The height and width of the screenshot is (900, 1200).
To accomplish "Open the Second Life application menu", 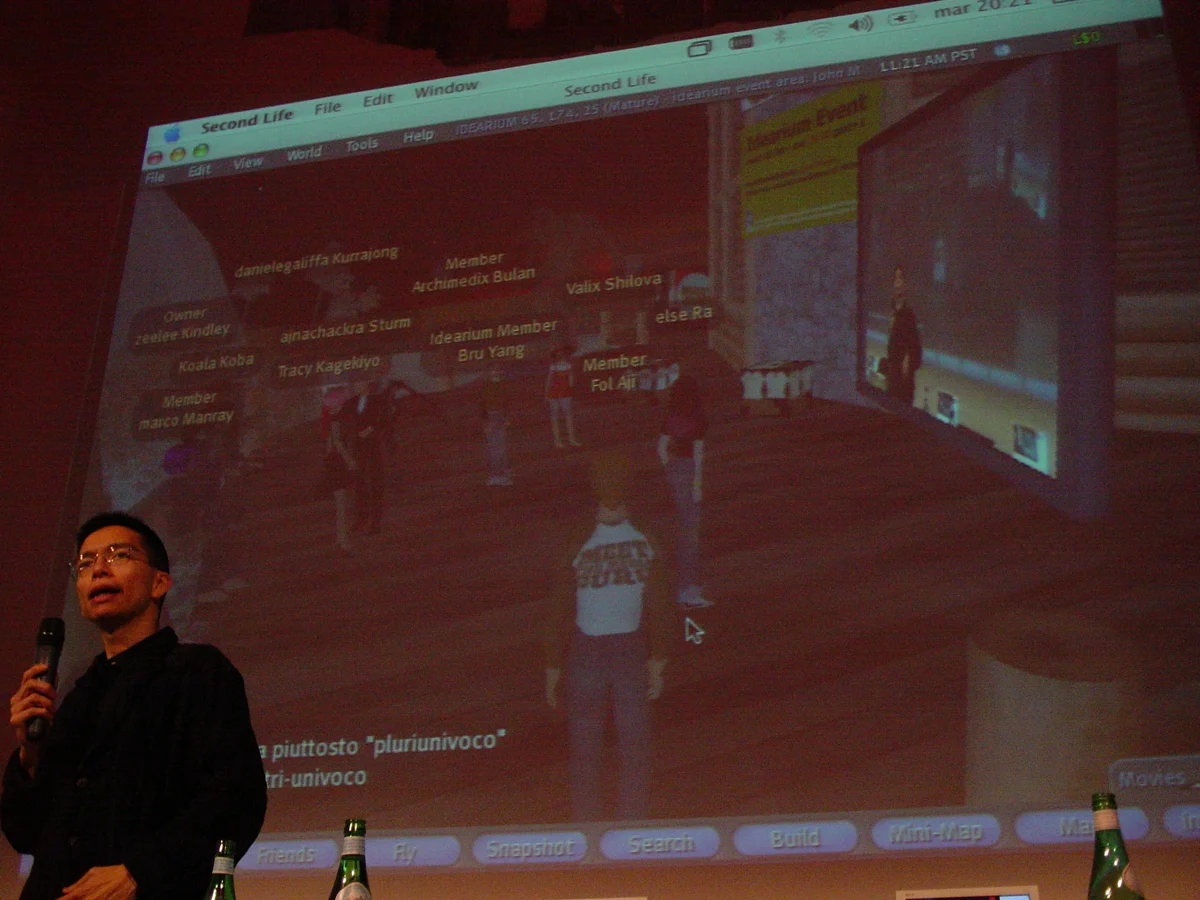I will (247, 123).
